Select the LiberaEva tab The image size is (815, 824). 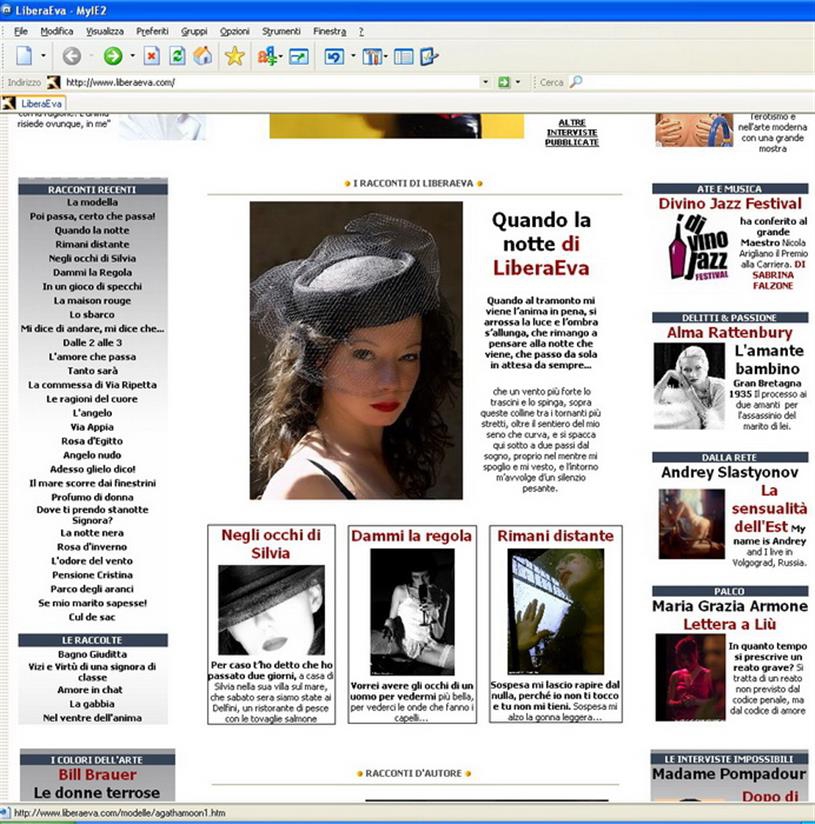tap(34, 104)
